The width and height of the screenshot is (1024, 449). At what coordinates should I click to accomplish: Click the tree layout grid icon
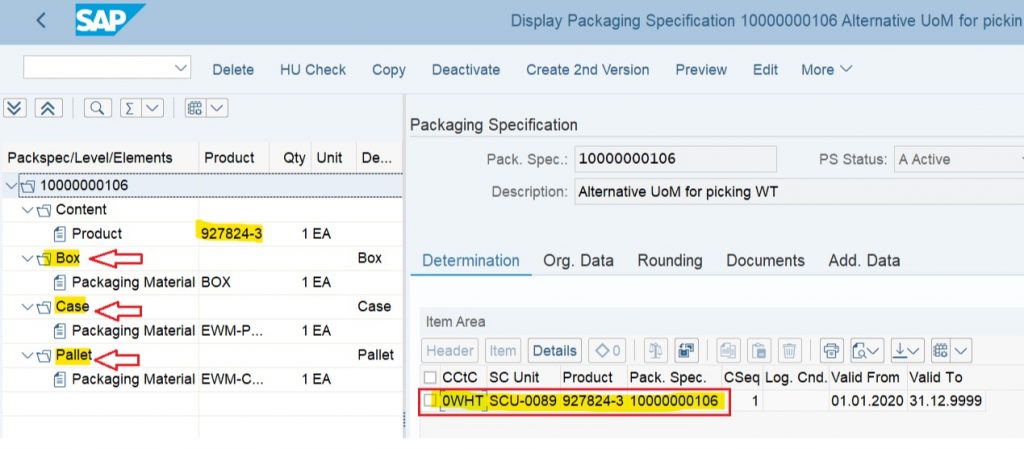click(x=195, y=108)
